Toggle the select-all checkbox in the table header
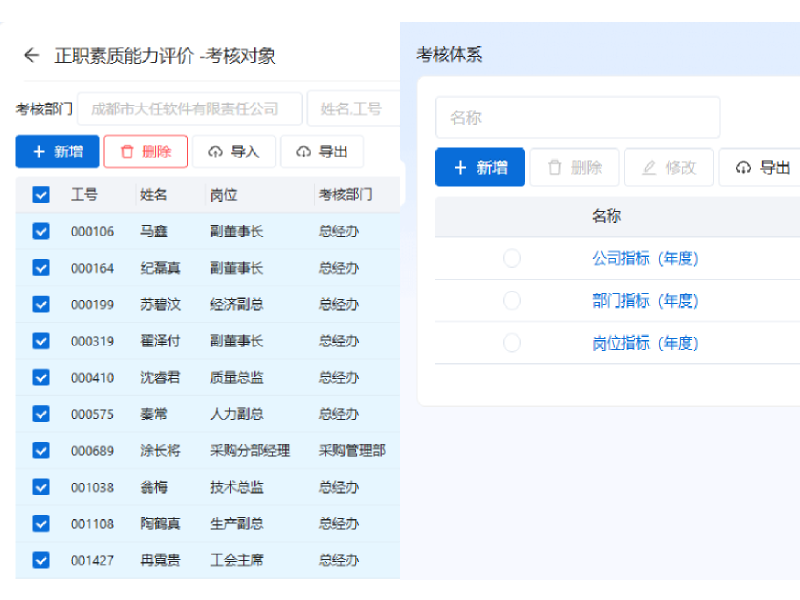The image size is (800, 600). point(41,194)
